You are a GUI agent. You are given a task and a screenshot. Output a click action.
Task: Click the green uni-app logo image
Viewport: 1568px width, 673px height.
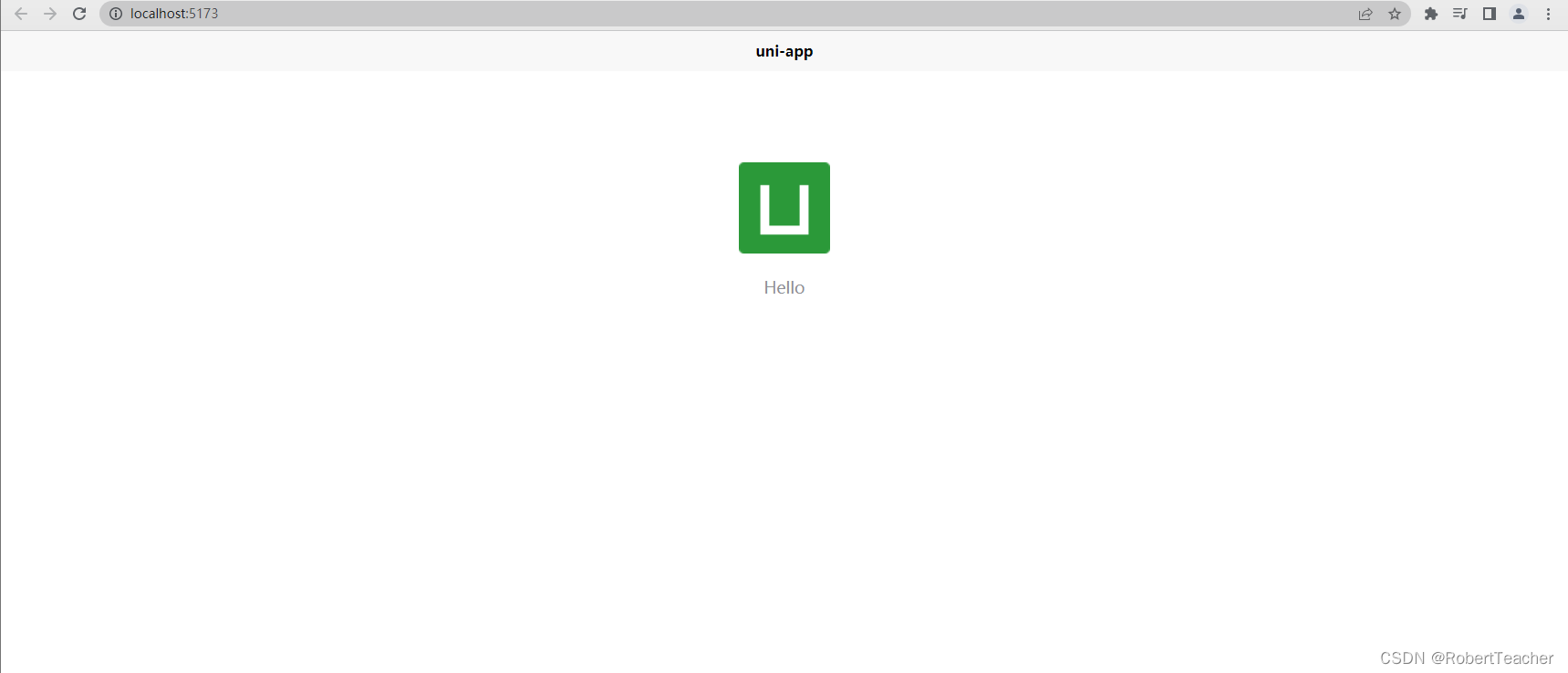coord(784,208)
